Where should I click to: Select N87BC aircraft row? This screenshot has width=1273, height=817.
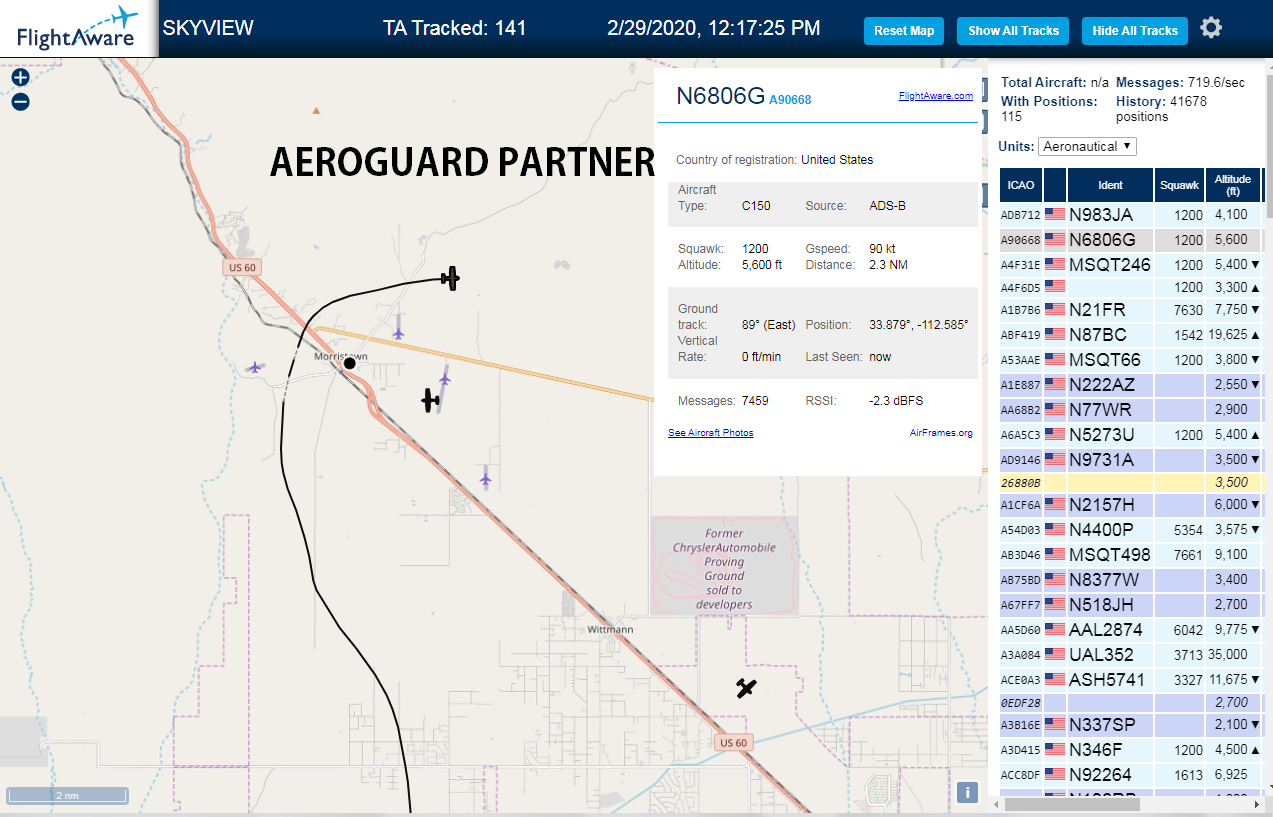click(1131, 335)
